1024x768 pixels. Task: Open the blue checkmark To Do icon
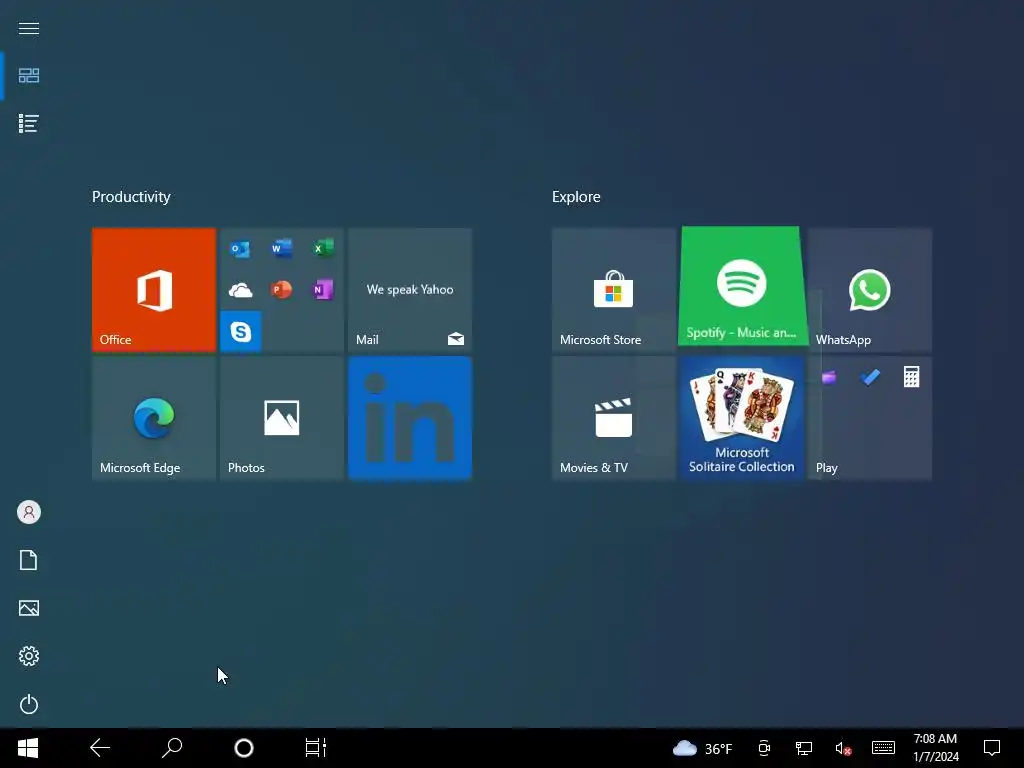[870, 377]
